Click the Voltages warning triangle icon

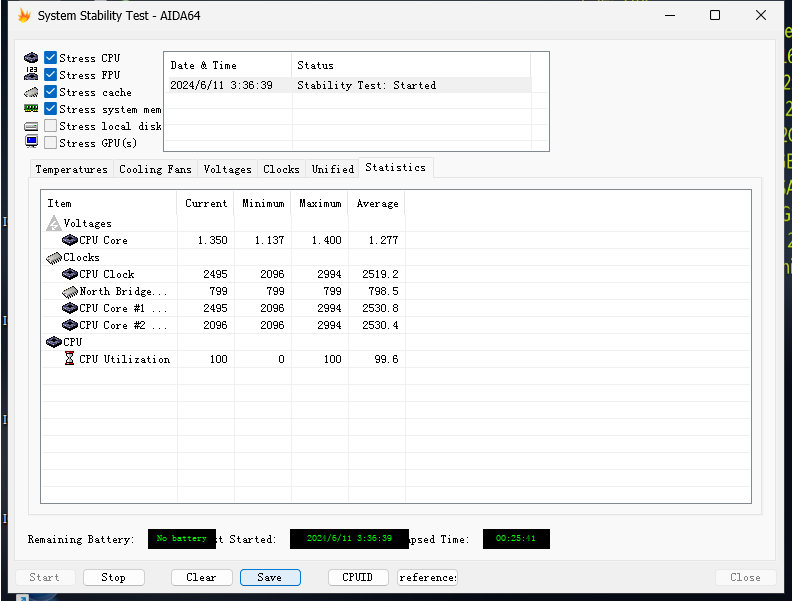coord(54,223)
